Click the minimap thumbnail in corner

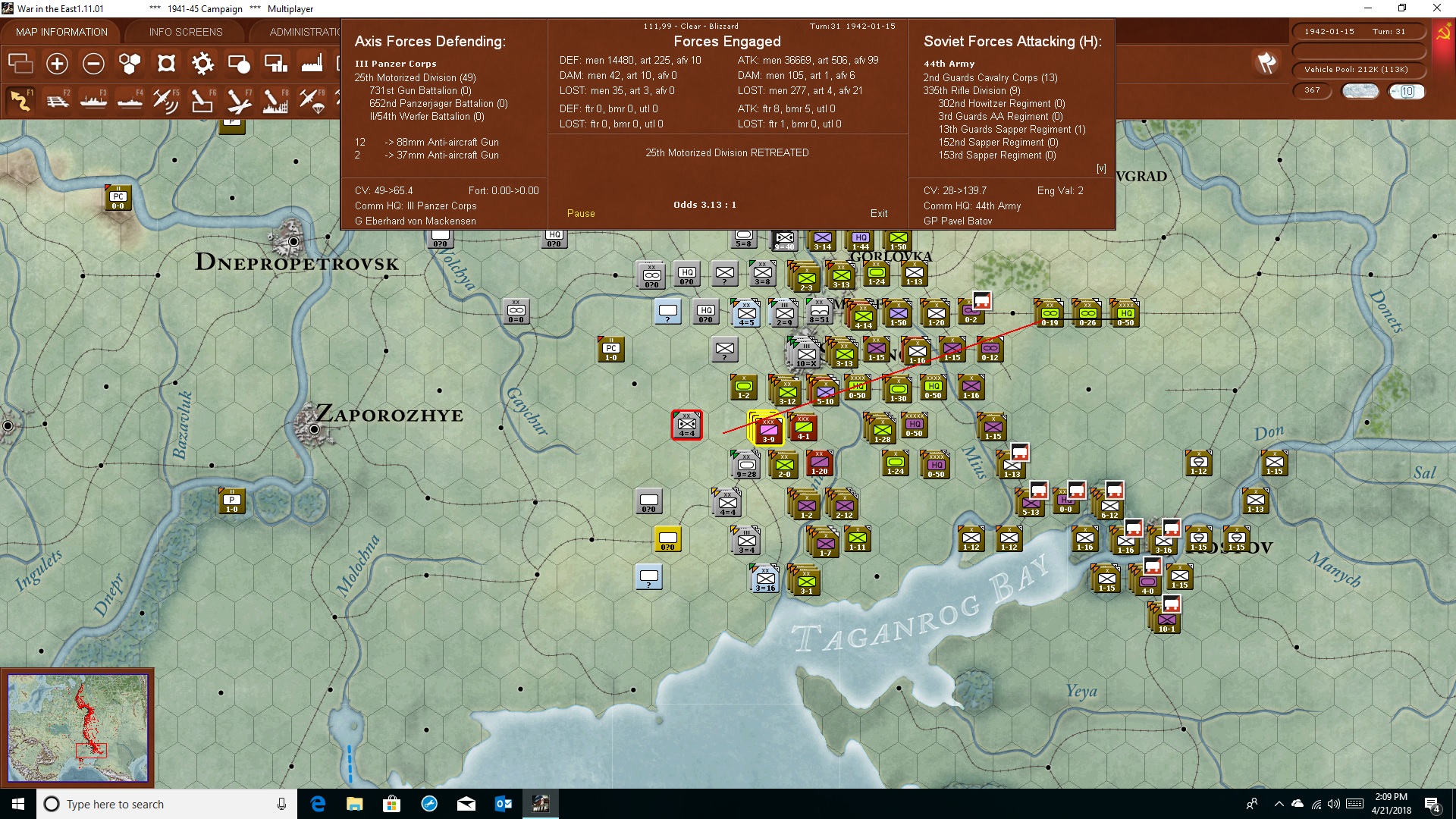pos(77,728)
